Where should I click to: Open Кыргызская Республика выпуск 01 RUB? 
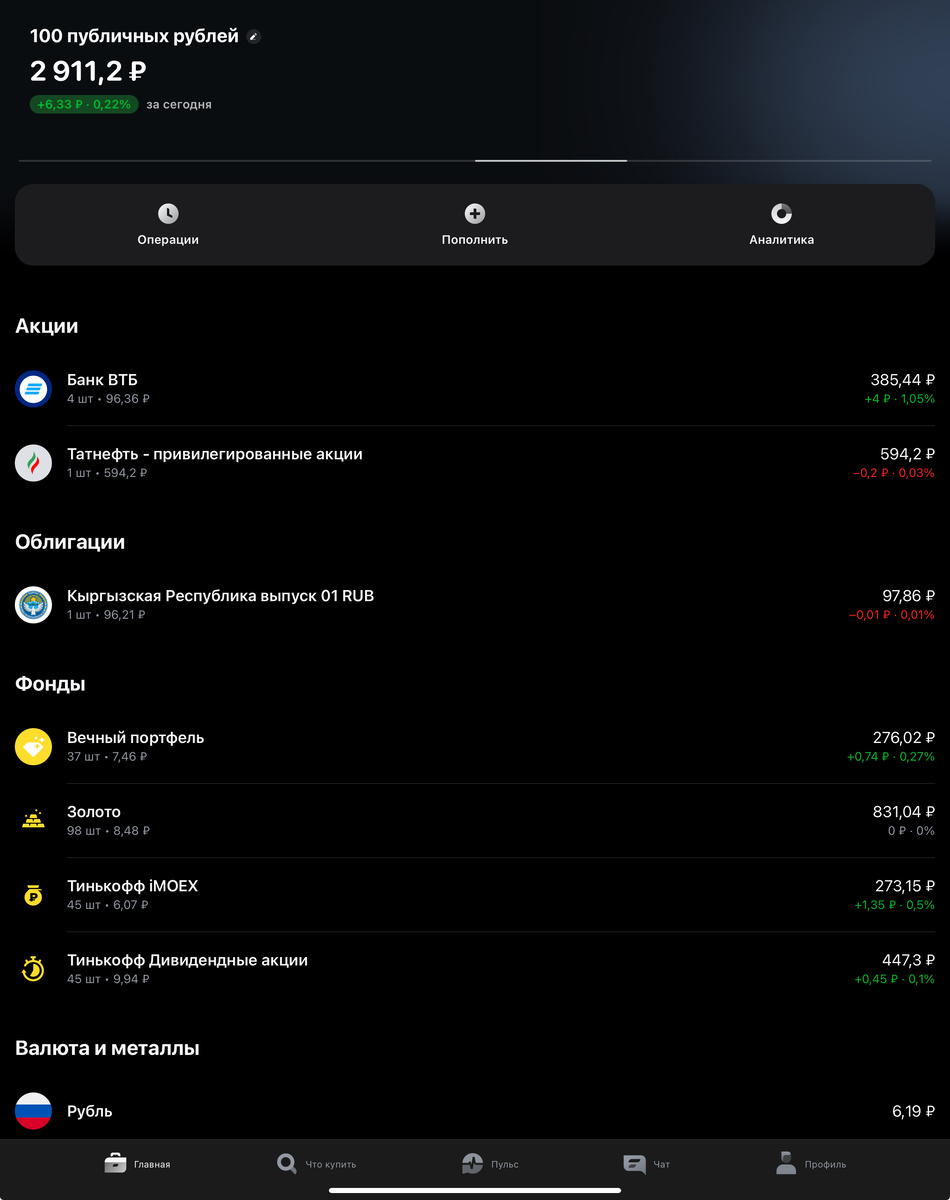pos(475,605)
